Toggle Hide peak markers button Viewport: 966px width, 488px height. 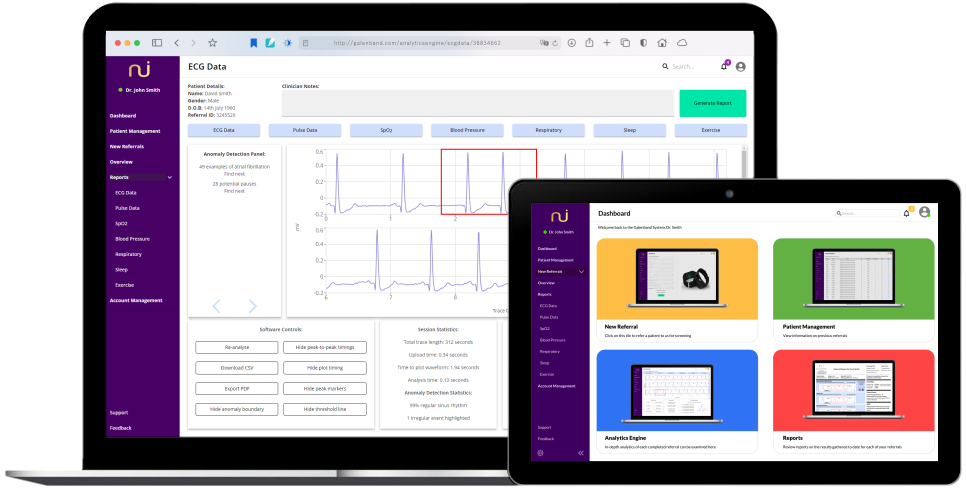click(322, 388)
